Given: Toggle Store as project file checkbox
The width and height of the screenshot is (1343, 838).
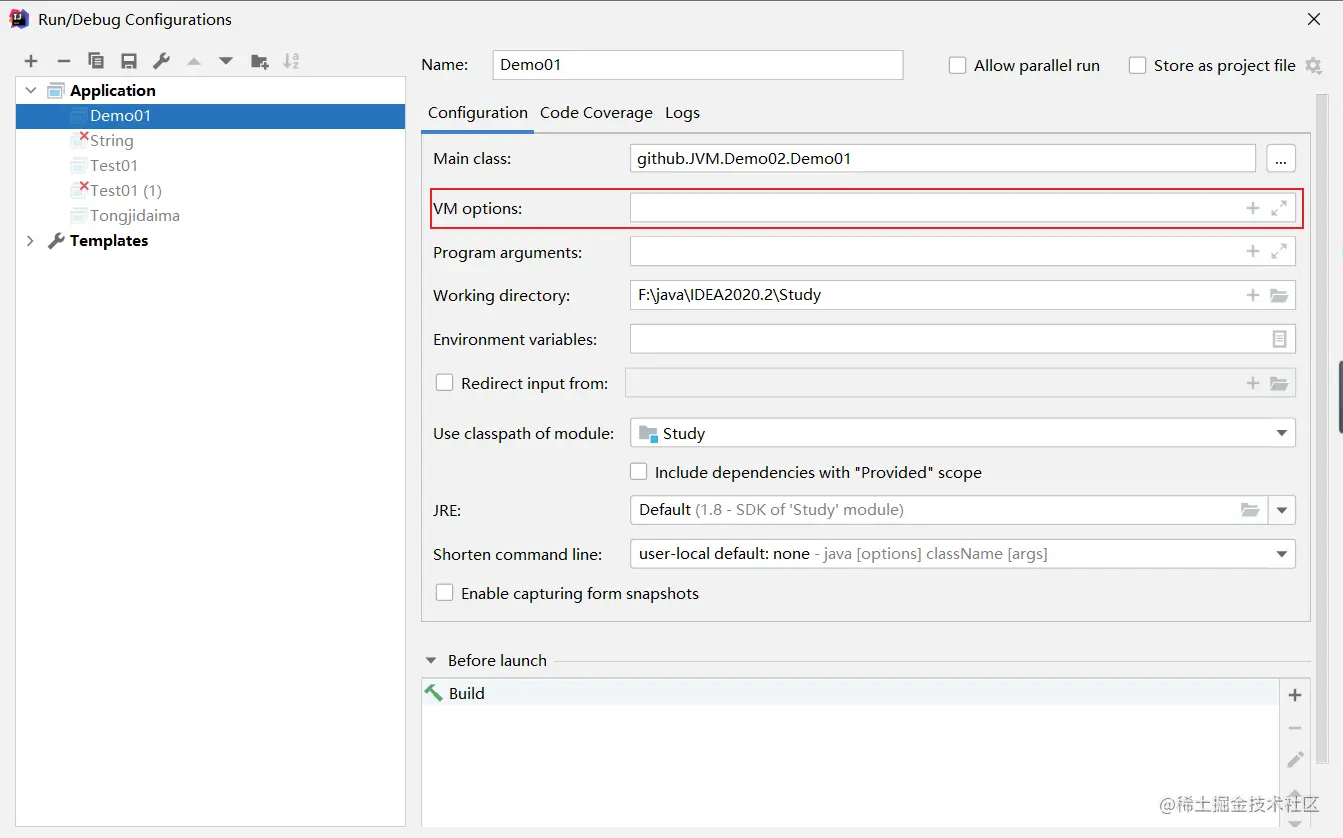Looking at the screenshot, I should [x=1137, y=66].
